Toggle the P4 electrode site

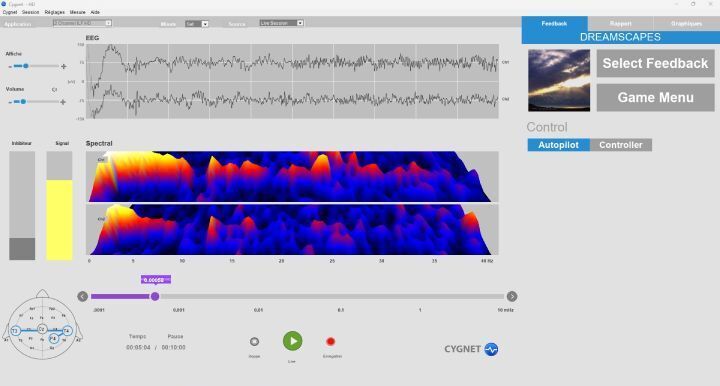pyautogui.click(x=53, y=339)
